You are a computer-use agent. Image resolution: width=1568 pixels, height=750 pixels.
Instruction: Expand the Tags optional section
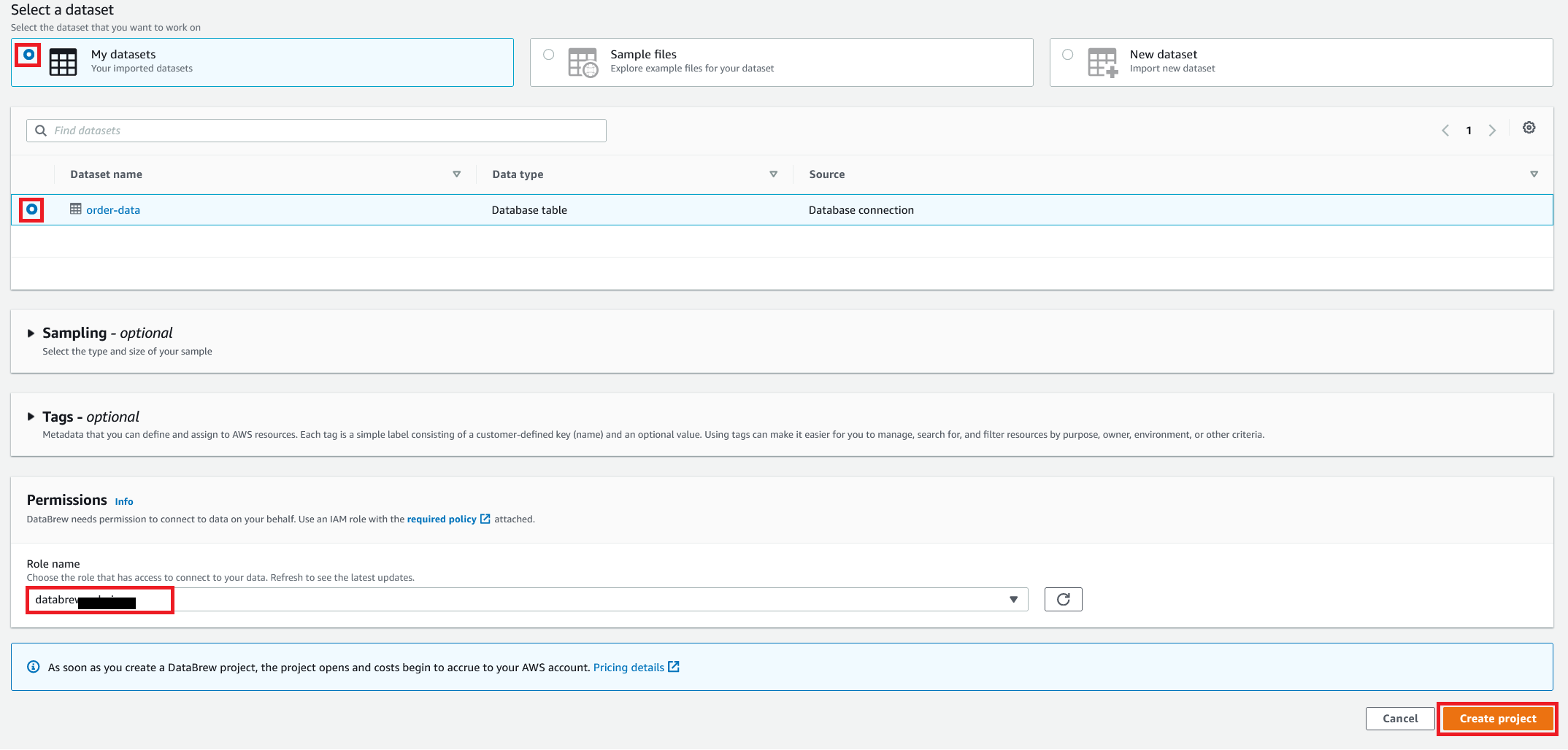pos(31,417)
